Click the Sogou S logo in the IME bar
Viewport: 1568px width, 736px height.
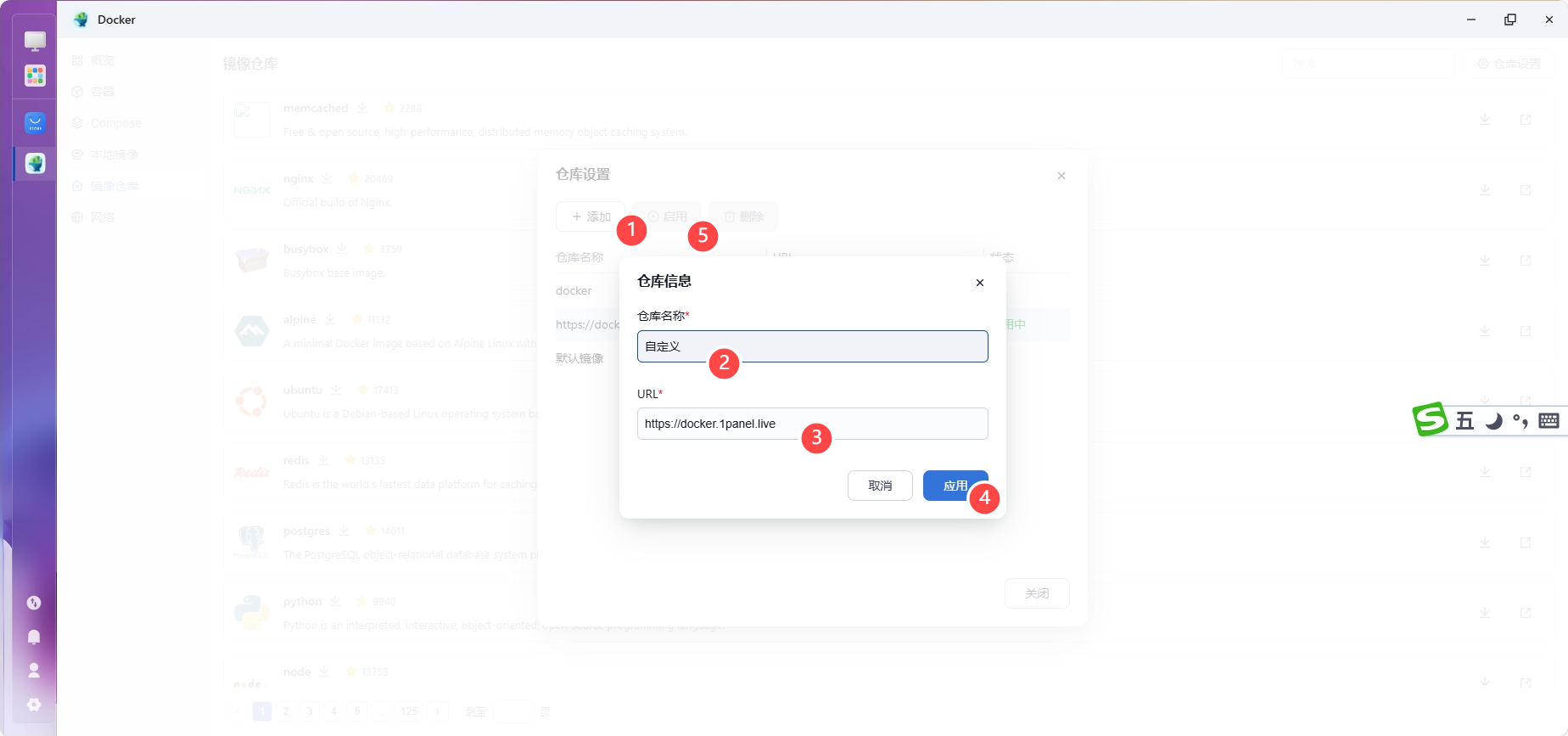tap(1431, 419)
